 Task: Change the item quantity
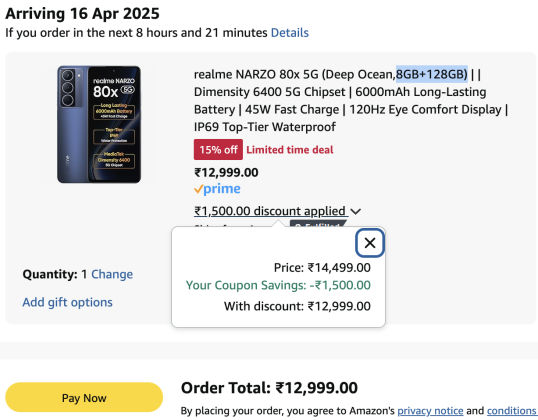(112, 274)
